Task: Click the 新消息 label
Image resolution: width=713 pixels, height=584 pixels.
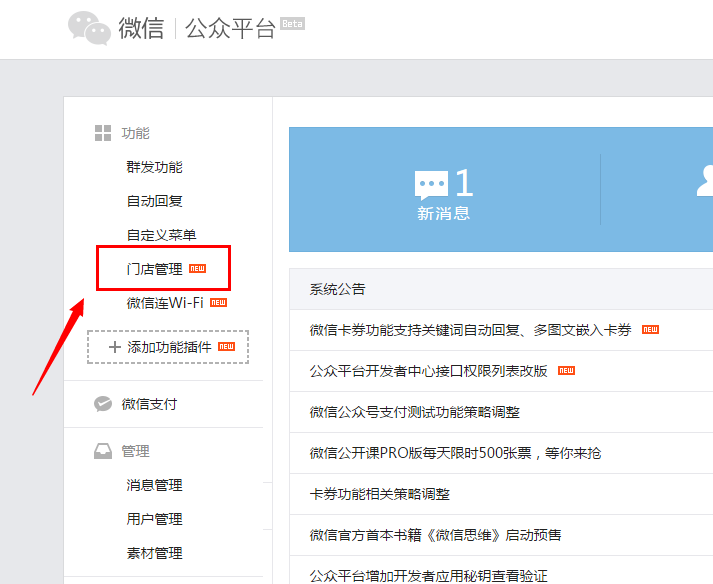Action: click(x=443, y=213)
